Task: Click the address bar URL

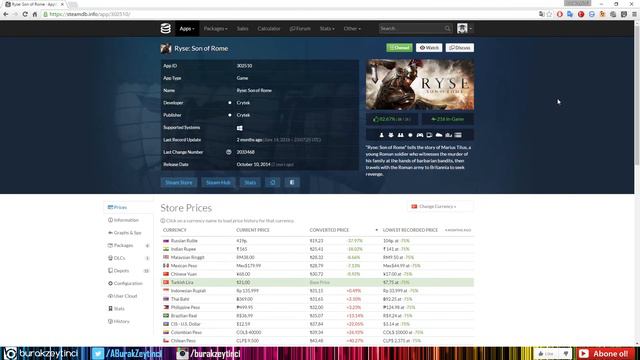Action: [90, 14]
